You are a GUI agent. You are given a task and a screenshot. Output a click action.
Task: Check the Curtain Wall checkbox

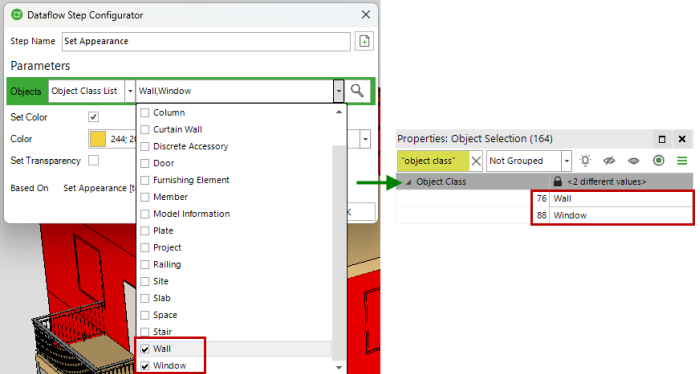(x=145, y=129)
